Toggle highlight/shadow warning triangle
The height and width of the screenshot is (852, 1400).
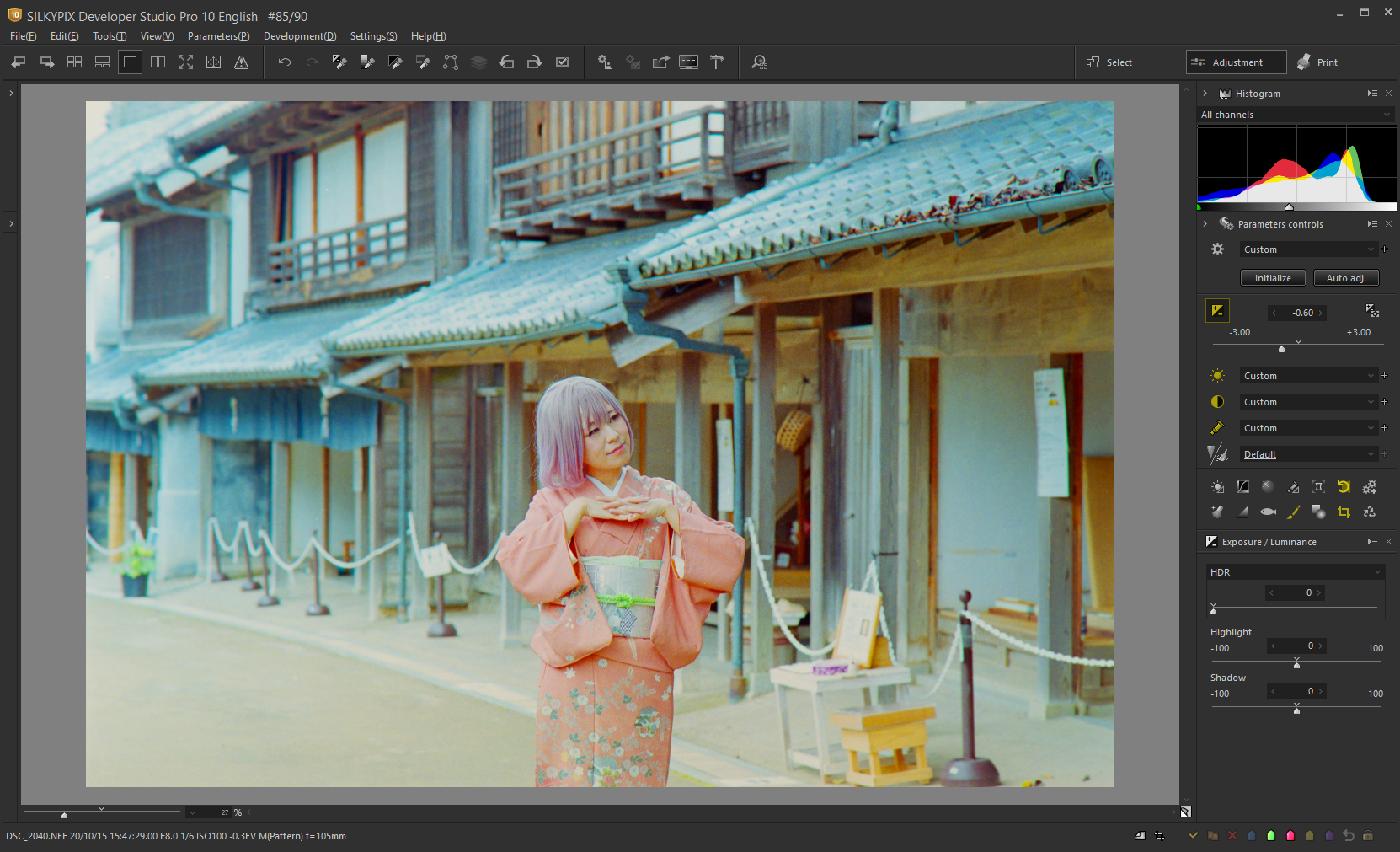[x=242, y=62]
